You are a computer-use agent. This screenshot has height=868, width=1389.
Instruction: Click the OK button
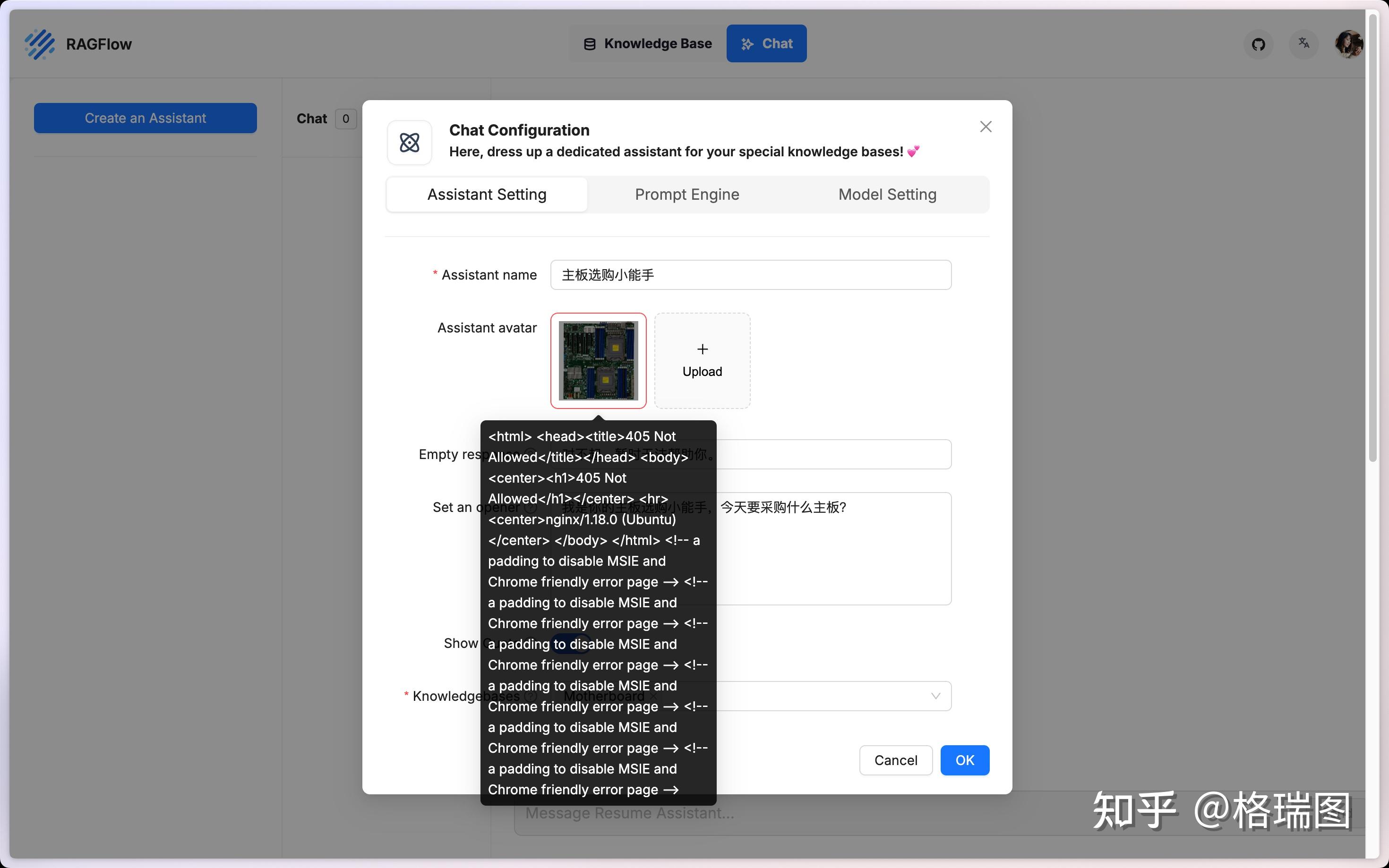(964, 760)
